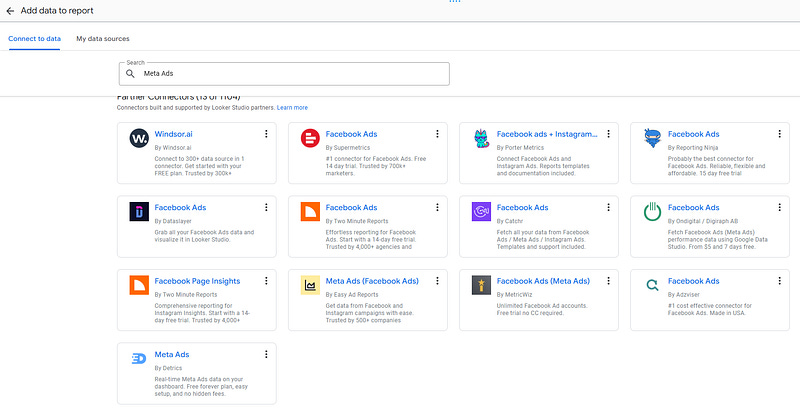
Task: Focus the Meta Ads search field
Action: 284,74
